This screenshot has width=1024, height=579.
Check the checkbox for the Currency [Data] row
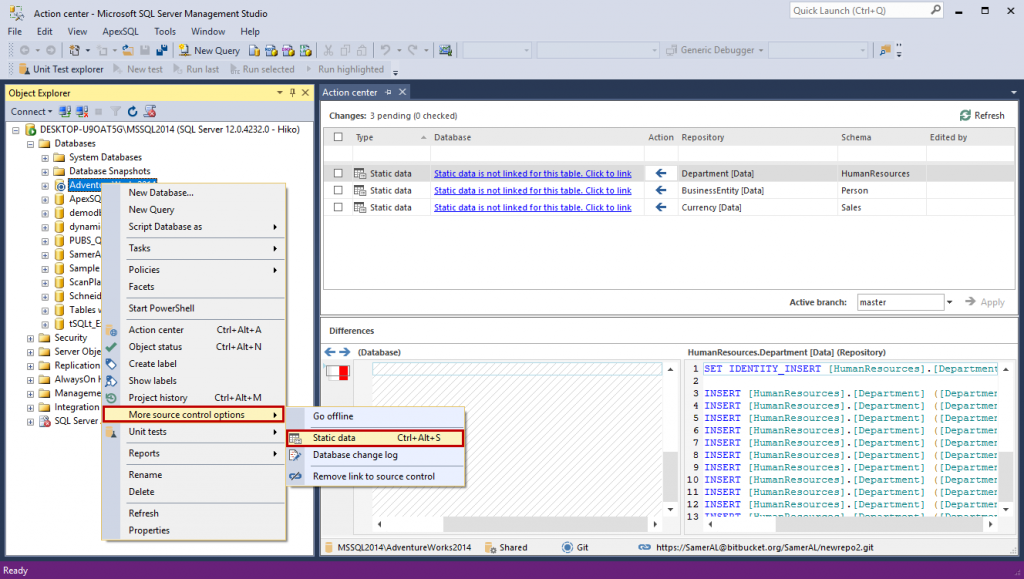pos(337,207)
